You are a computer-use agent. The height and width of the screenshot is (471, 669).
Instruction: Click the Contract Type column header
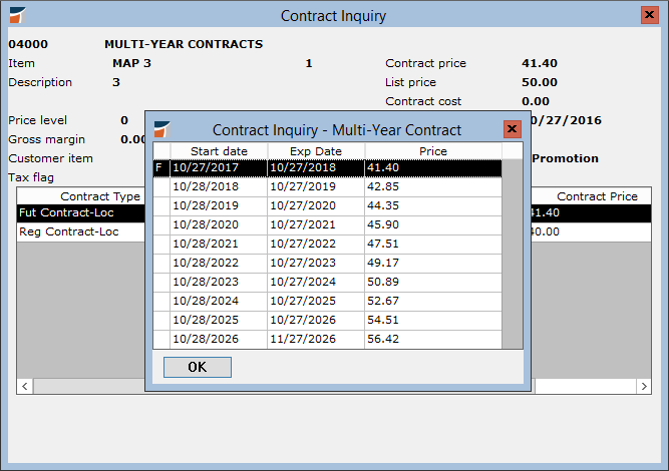coord(100,196)
